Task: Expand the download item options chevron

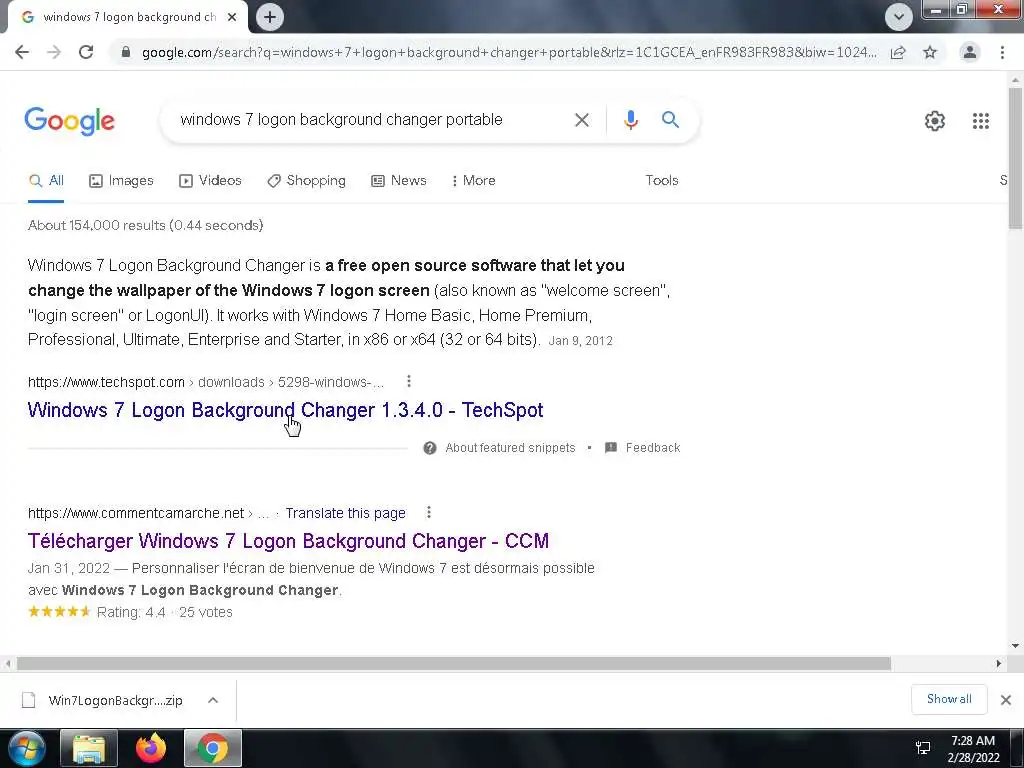Action: click(x=213, y=701)
